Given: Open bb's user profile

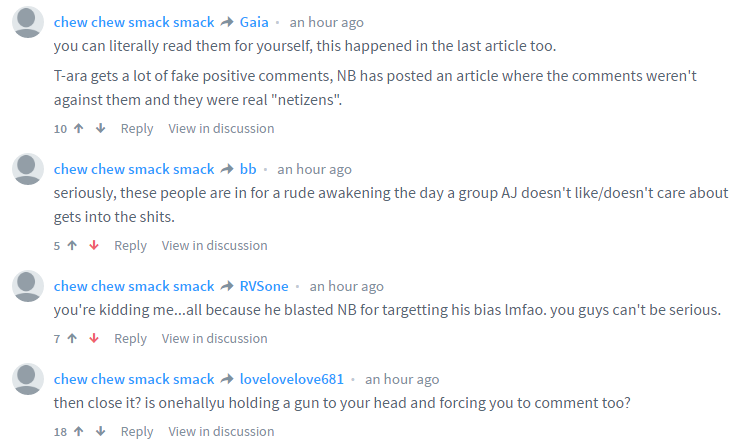Looking at the screenshot, I should [x=248, y=169].
